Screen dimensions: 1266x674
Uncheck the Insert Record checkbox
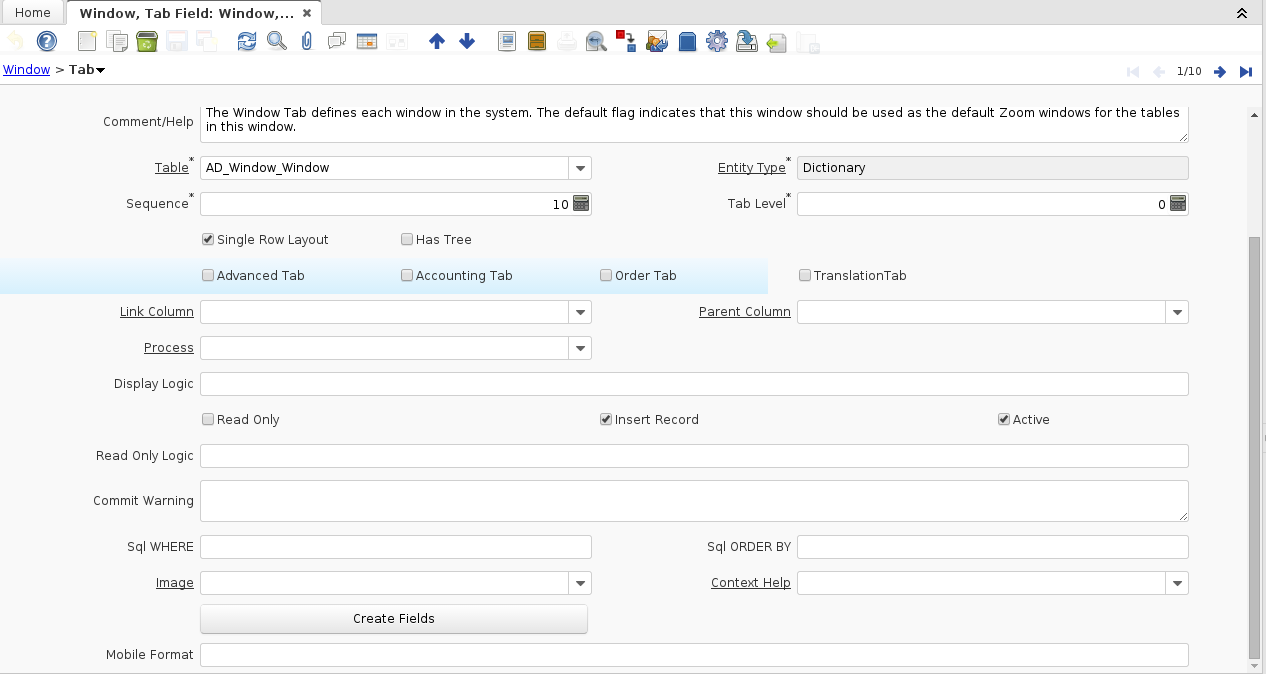pos(606,420)
